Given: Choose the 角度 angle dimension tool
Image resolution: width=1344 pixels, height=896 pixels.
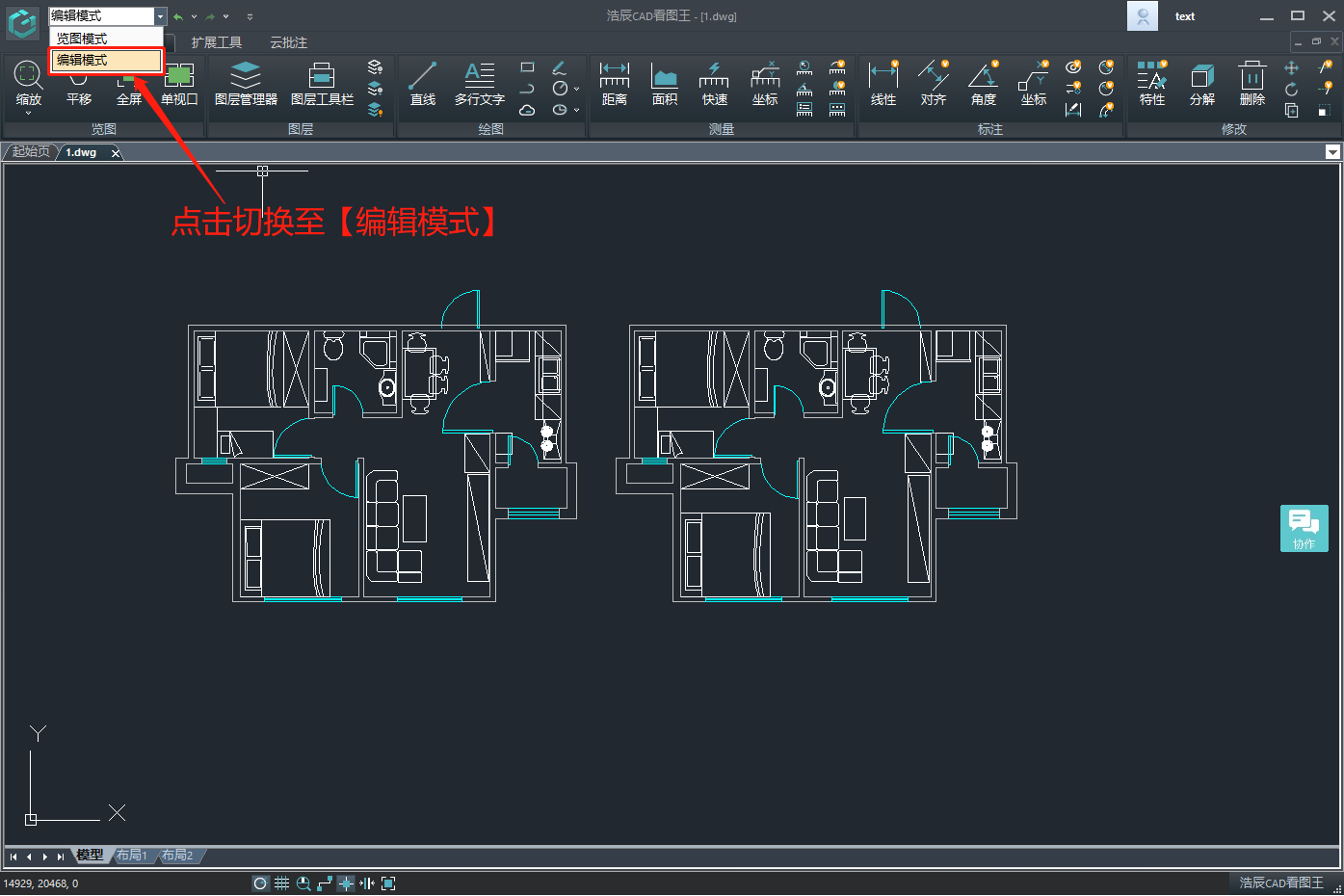Looking at the screenshot, I should (983, 84).
